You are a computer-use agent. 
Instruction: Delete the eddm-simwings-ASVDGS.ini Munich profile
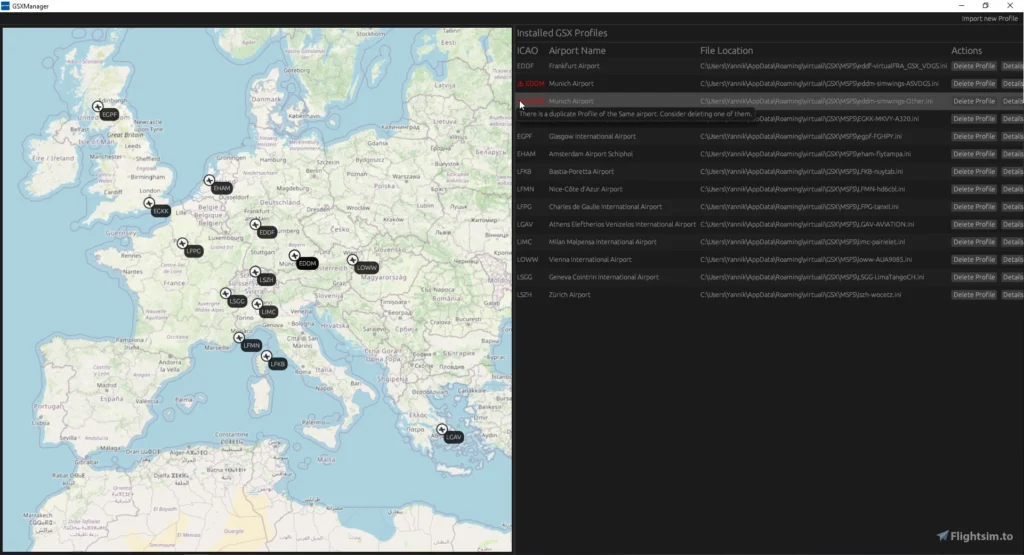click(x=973, y=84)
